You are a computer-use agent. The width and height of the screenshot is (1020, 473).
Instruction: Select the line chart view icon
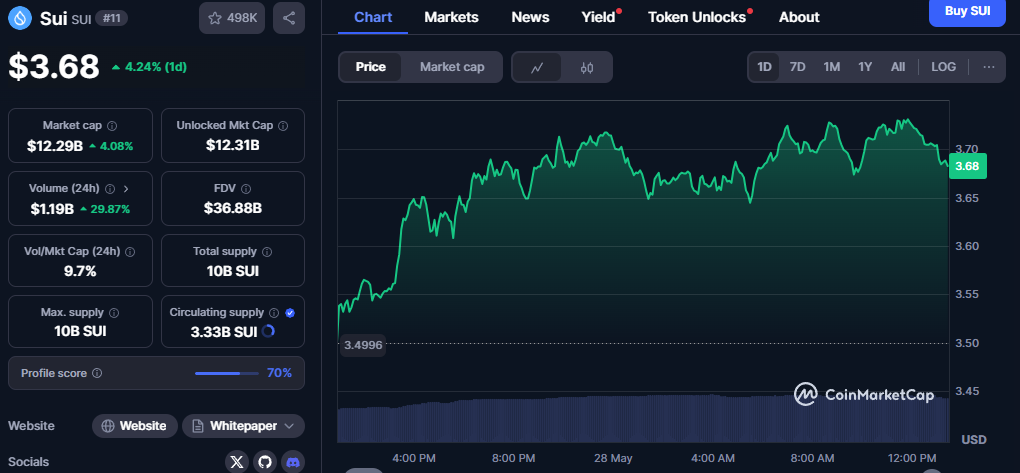(537, 67)
